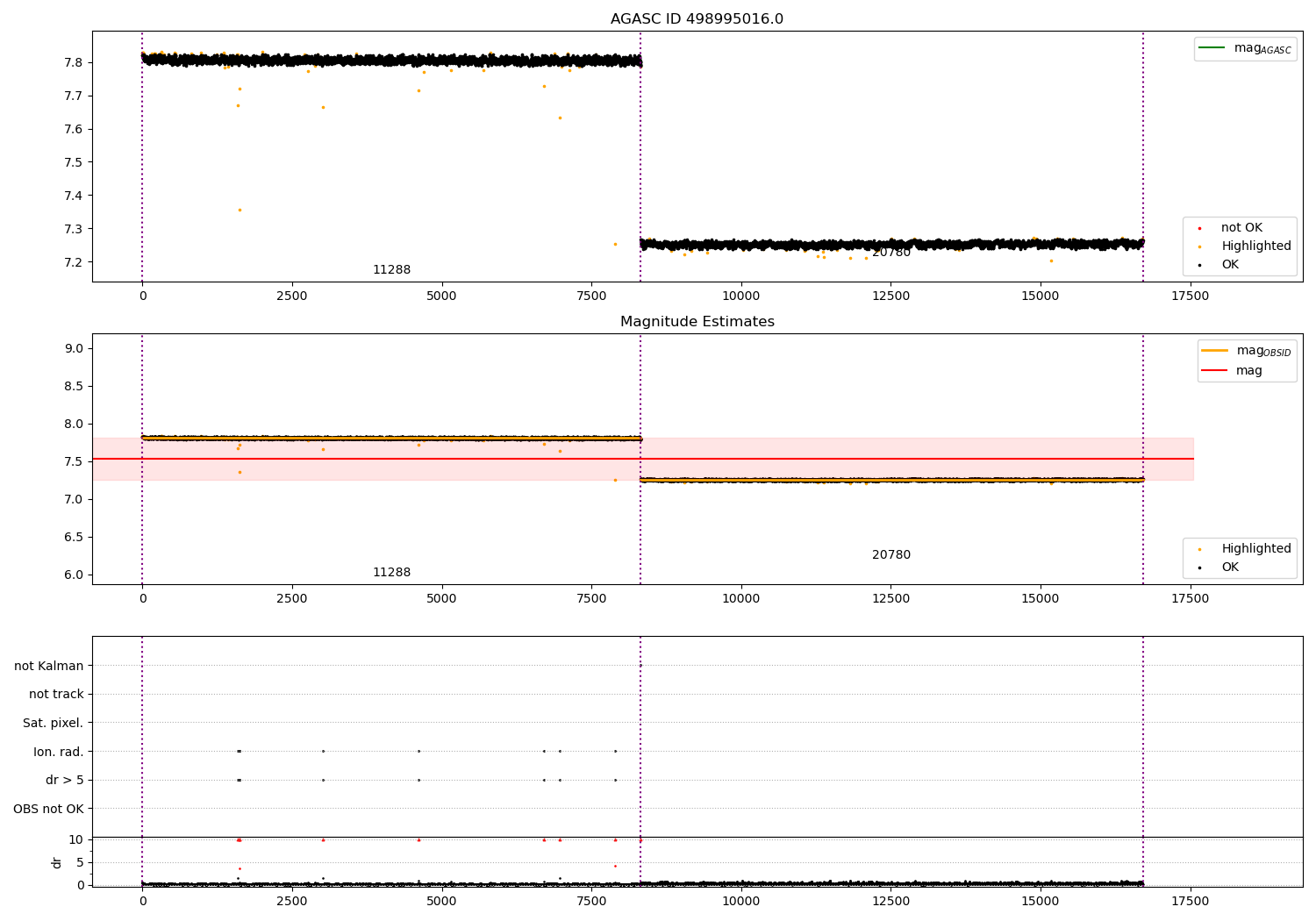Click the 'OBS not OK' axis label
Screen dimensions: 1316x921
pyautogui.click(x=48, y=809)
